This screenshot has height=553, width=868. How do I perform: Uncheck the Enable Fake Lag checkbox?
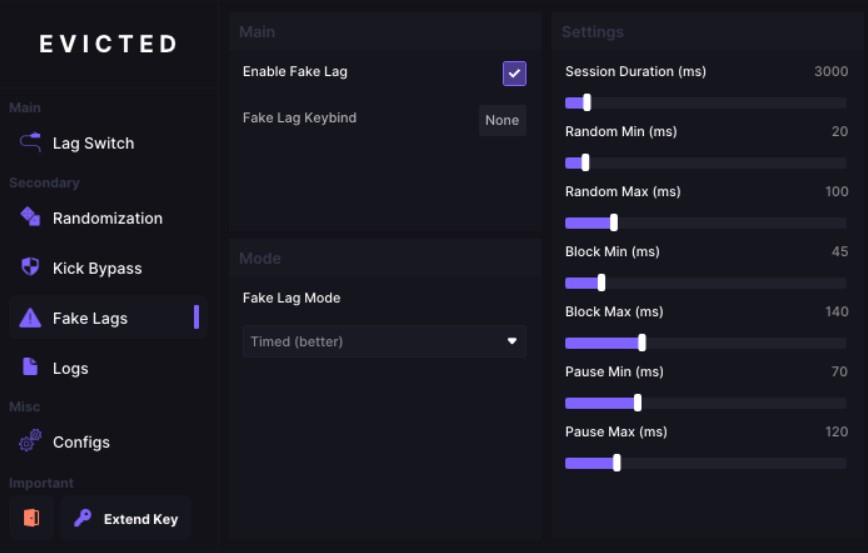click(514, 73)
